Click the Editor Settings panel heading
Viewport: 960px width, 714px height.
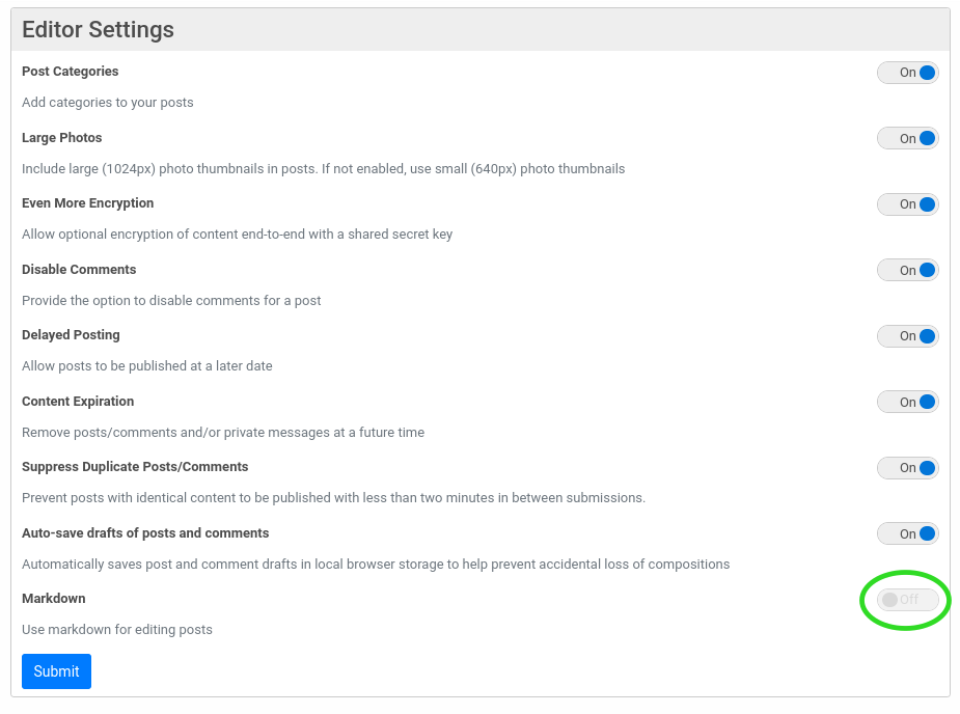point(98,30)
